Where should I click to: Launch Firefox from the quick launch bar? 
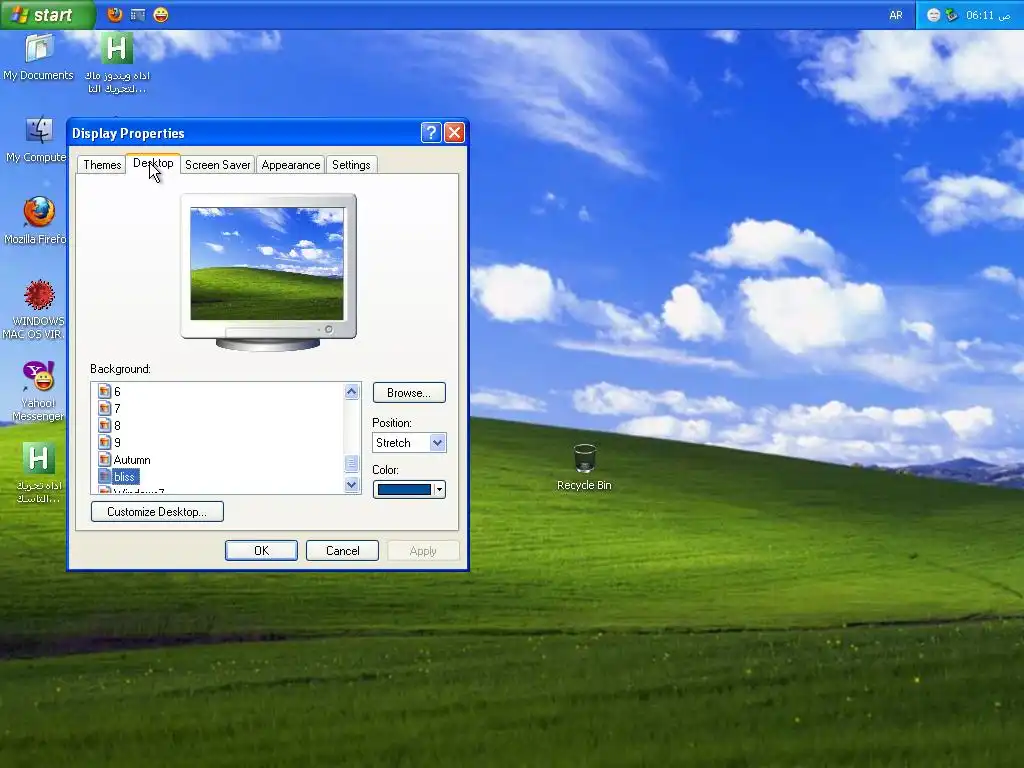pyautogui.click(x=115, y=14)
